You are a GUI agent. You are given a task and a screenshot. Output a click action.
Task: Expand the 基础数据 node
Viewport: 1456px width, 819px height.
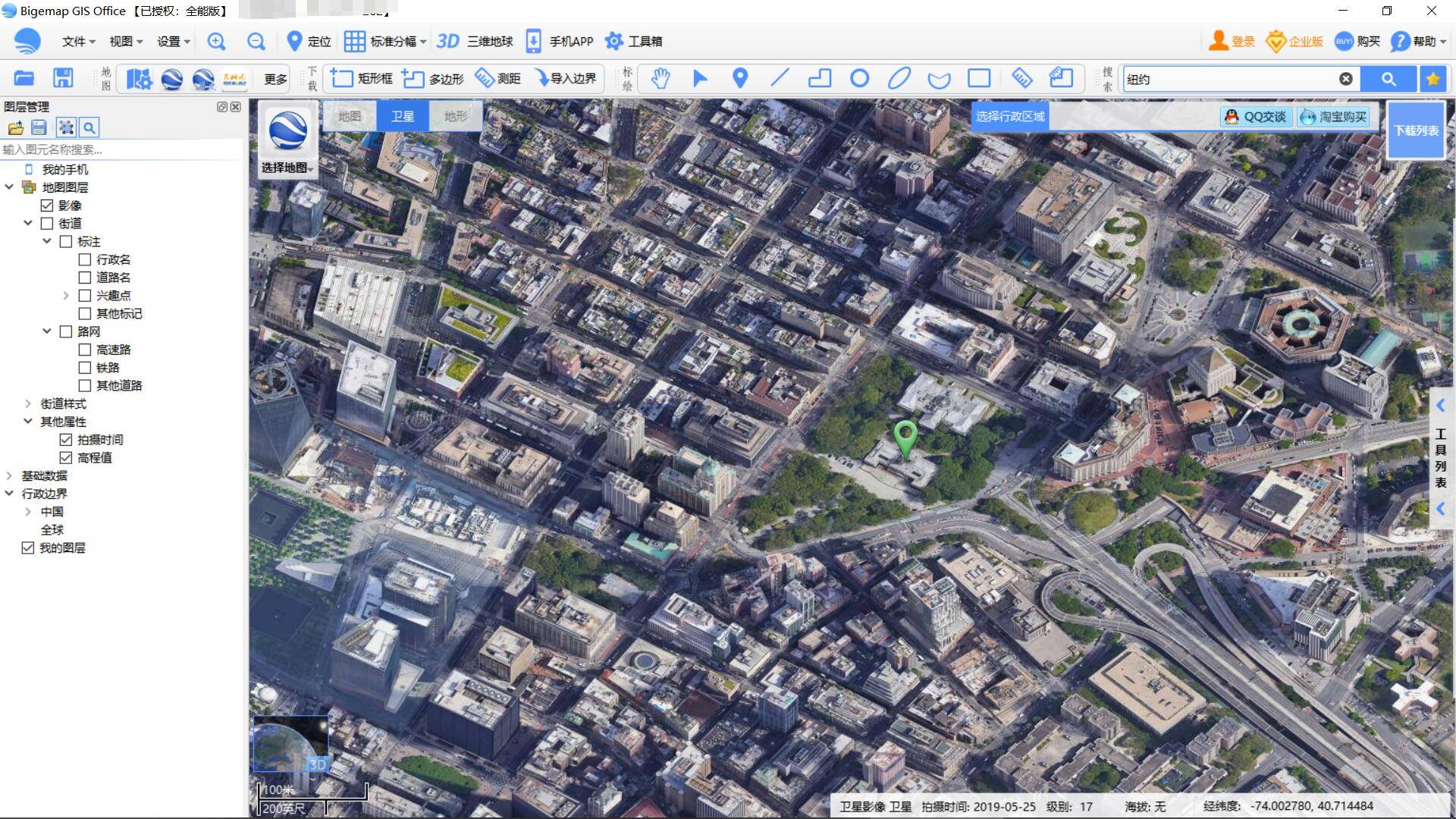pyautogui.click(x=9, y=475)
